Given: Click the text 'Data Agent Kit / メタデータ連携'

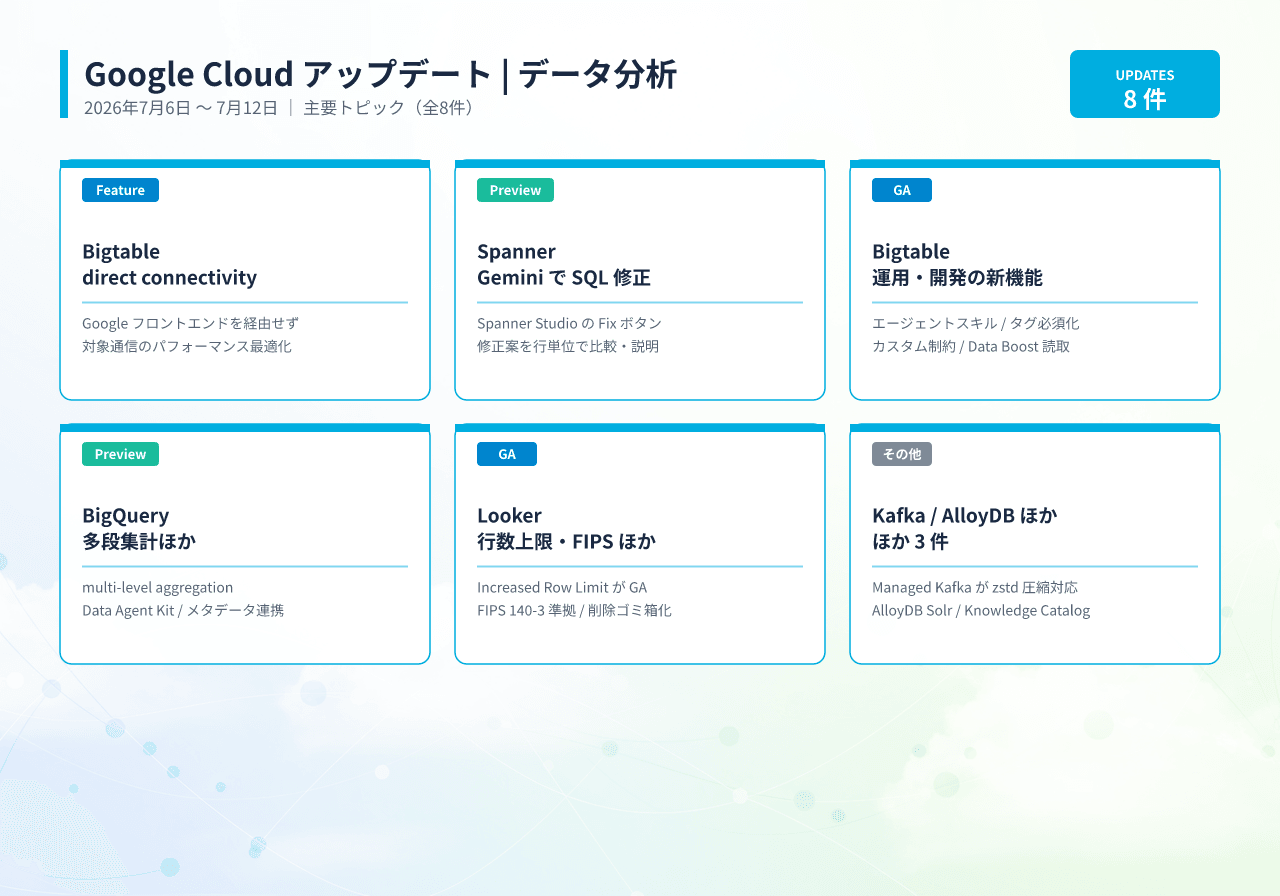Looking at the screenshot, I should pyautogui.click(x=183, y=610).
